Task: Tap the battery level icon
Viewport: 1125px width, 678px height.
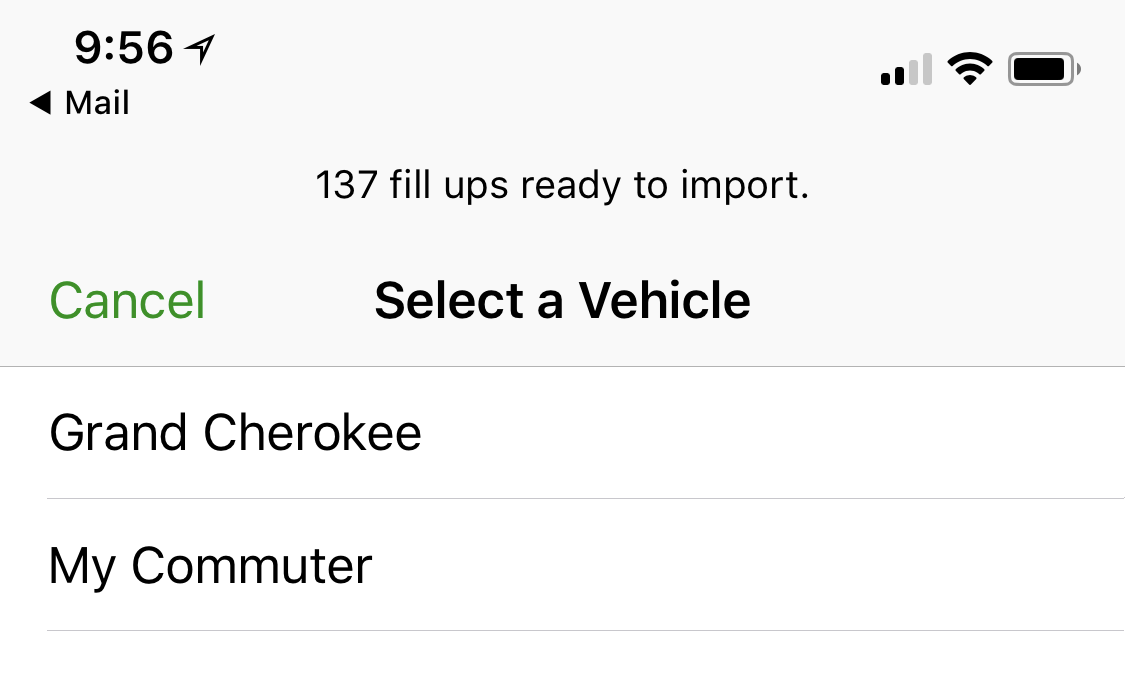Action: tap(1044, 70)
